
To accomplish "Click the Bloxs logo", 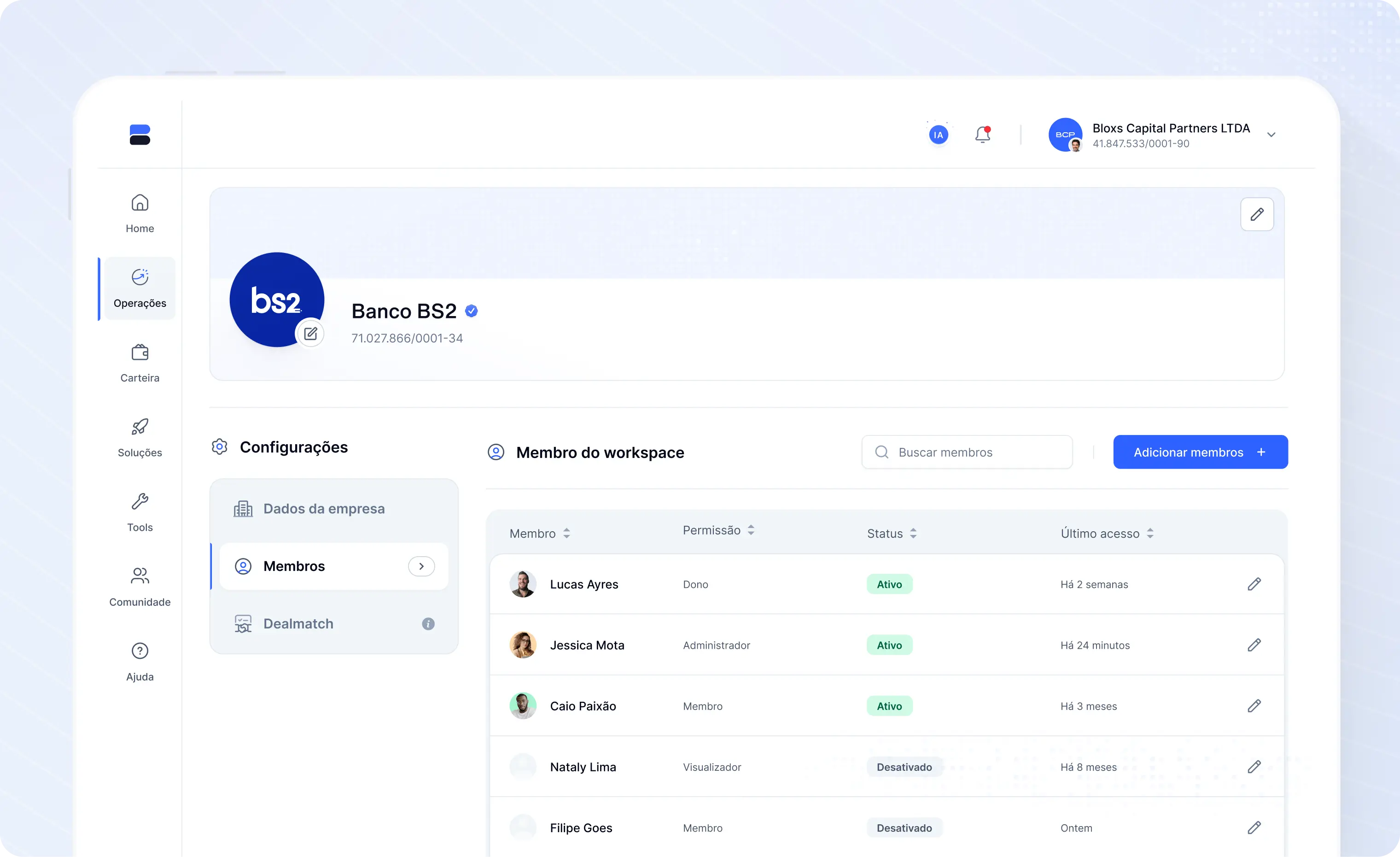I will [x=140, y=135].
